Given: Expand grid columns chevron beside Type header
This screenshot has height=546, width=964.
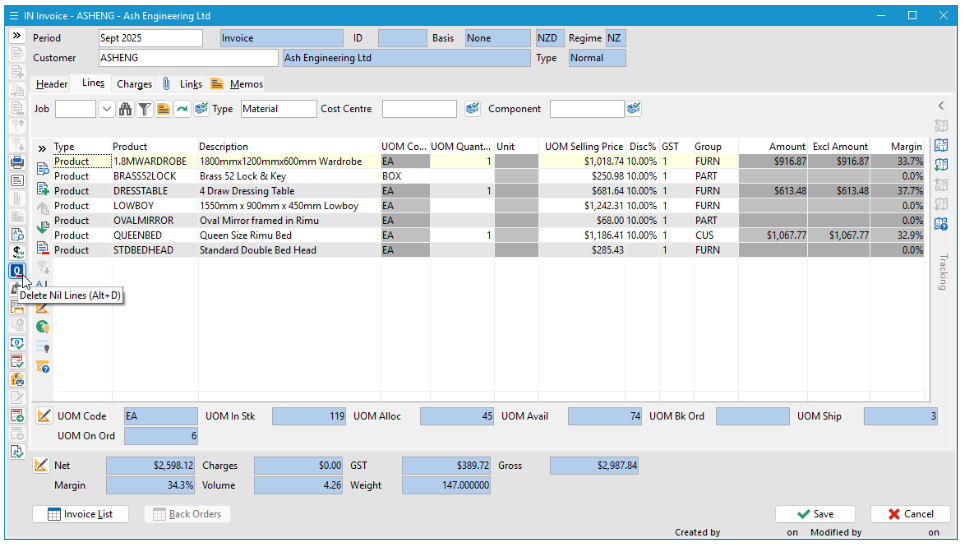Looking at the screenshot, I should pyautogui.click(x=42, y=147).
